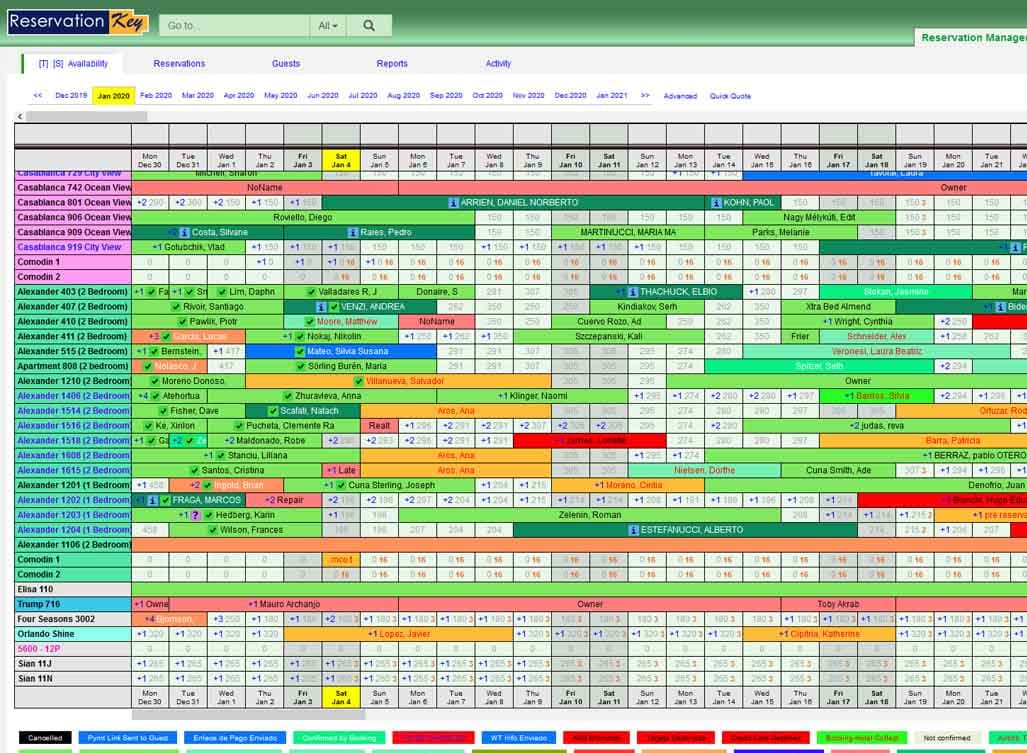Click question mark icon next to Hedberg, Karin
Image resolution: width=1027 pixels, height=753 pixels.
(196, 516)
